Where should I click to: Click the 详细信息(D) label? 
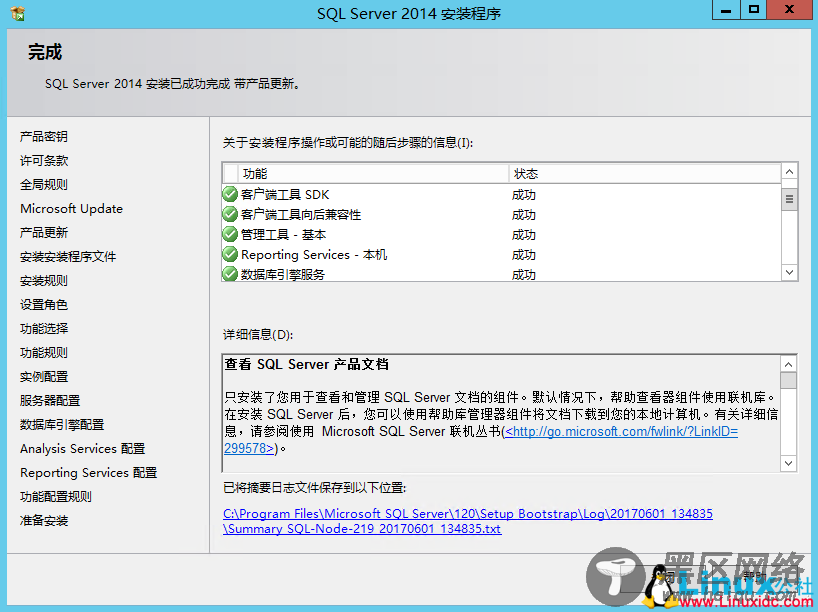click(258, 334)
